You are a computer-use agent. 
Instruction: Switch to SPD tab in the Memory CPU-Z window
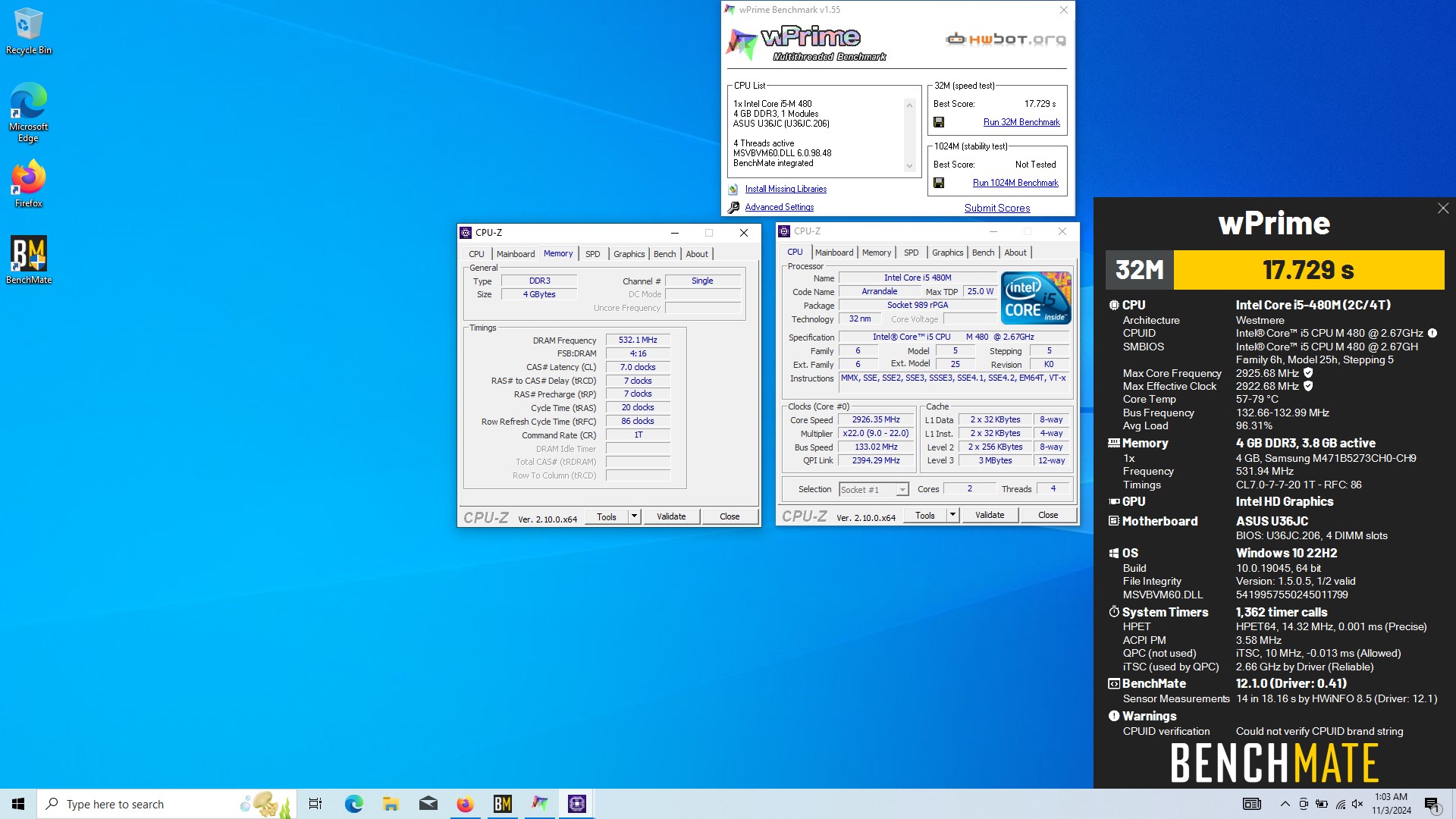(x=592, y=254)
